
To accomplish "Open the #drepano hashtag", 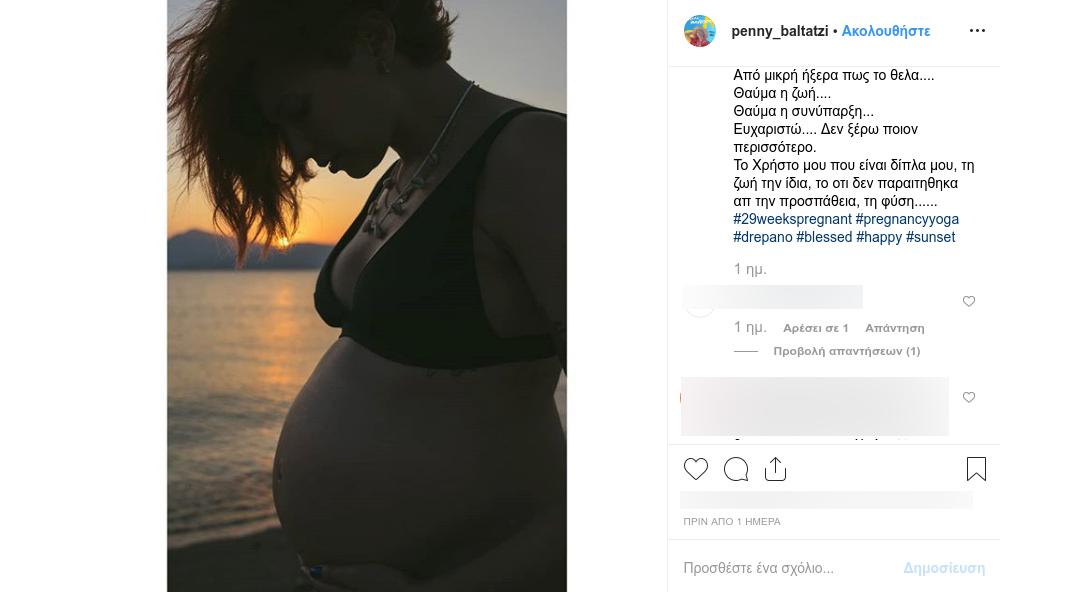I will tap(762, 237).
